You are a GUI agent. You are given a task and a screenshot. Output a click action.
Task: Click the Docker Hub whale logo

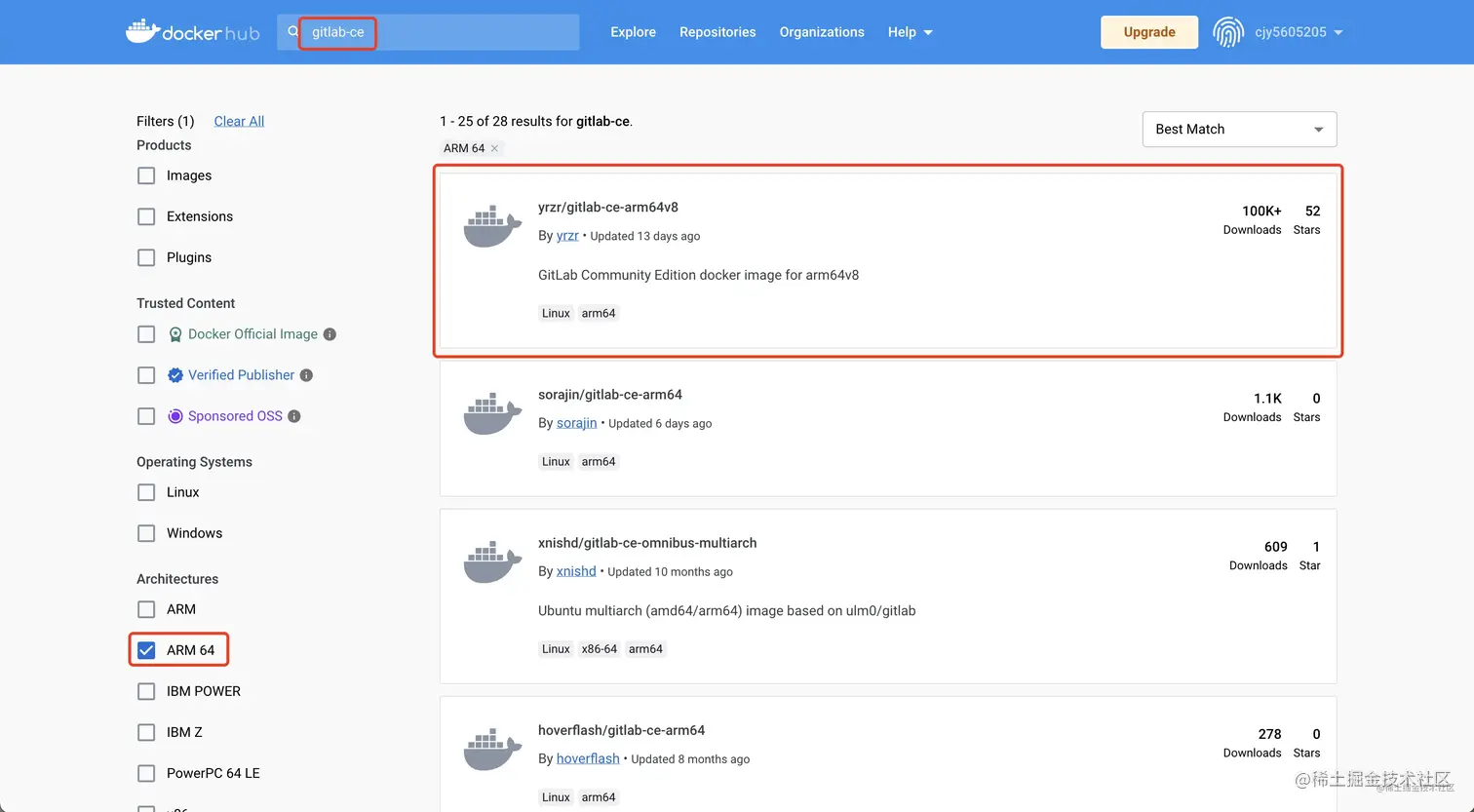tap(193, 32)
